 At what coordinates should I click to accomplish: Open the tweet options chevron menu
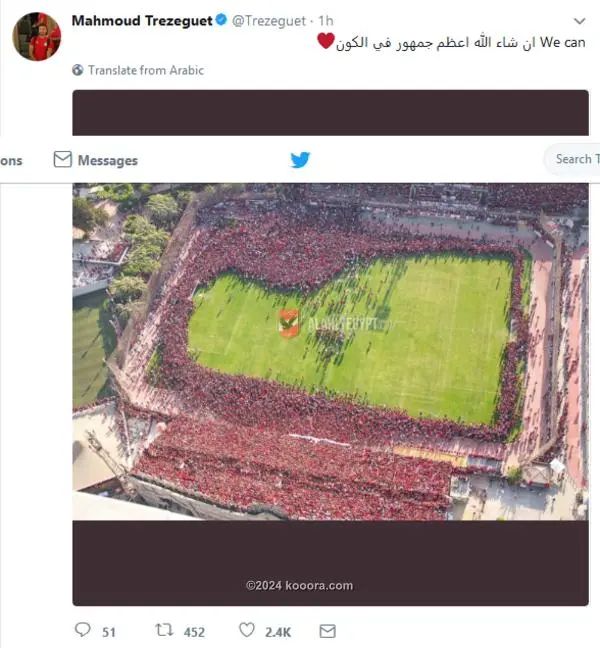point(580,21)
